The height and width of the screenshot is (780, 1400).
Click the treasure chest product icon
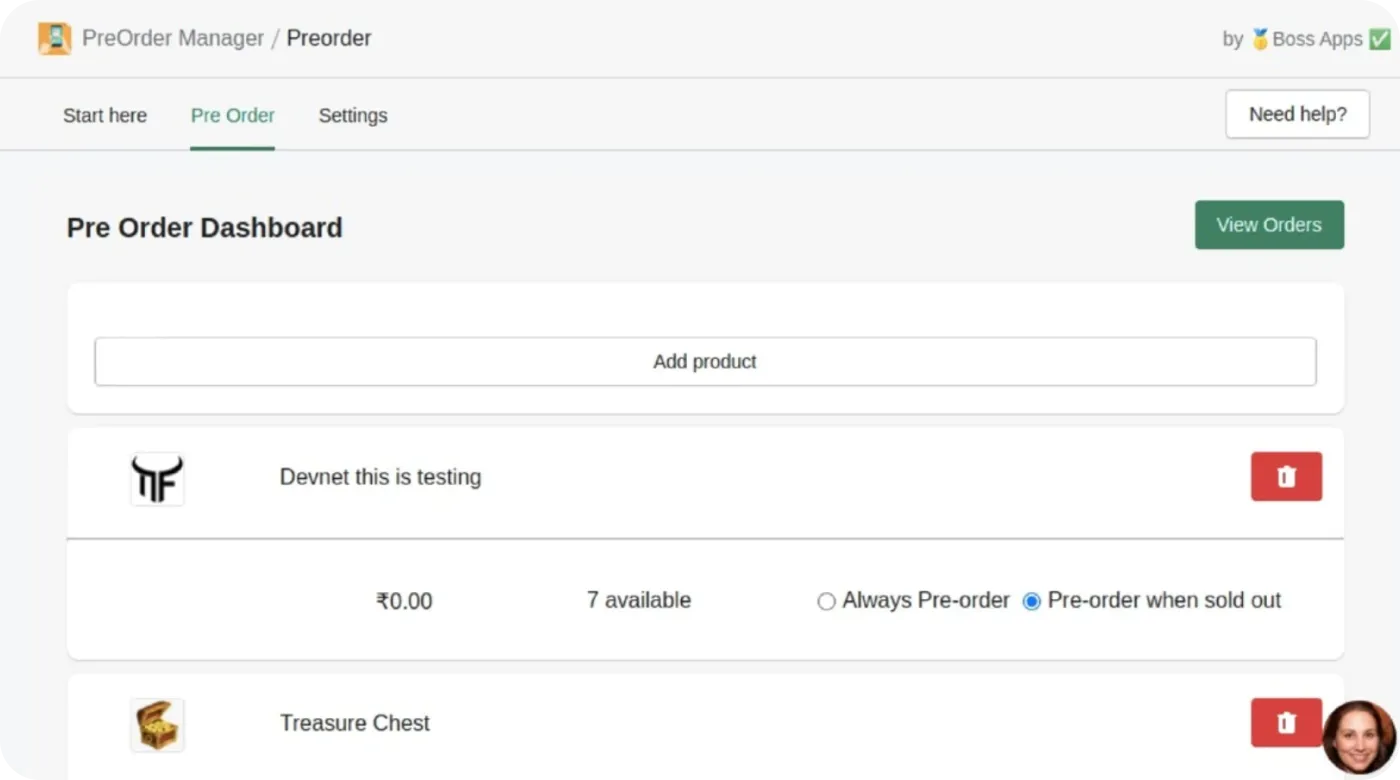tap(156, 724)
